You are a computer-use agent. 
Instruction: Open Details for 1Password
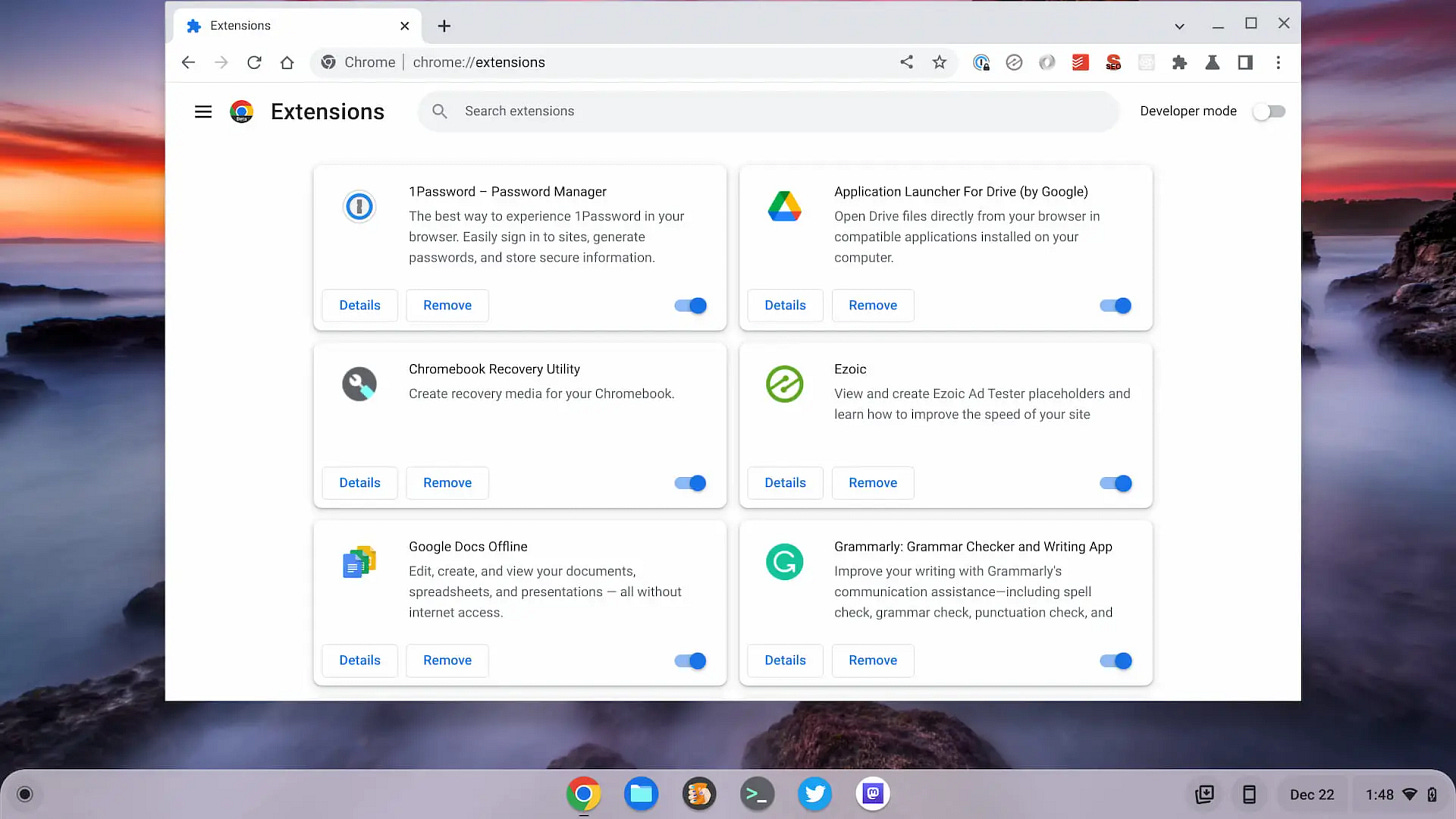click(x=359, y=305)
